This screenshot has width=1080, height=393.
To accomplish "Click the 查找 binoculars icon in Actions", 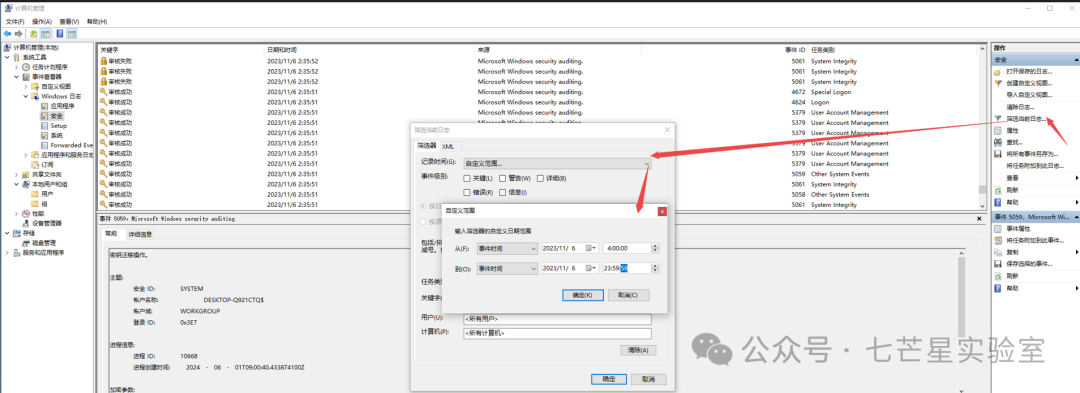I will [998, 142].
